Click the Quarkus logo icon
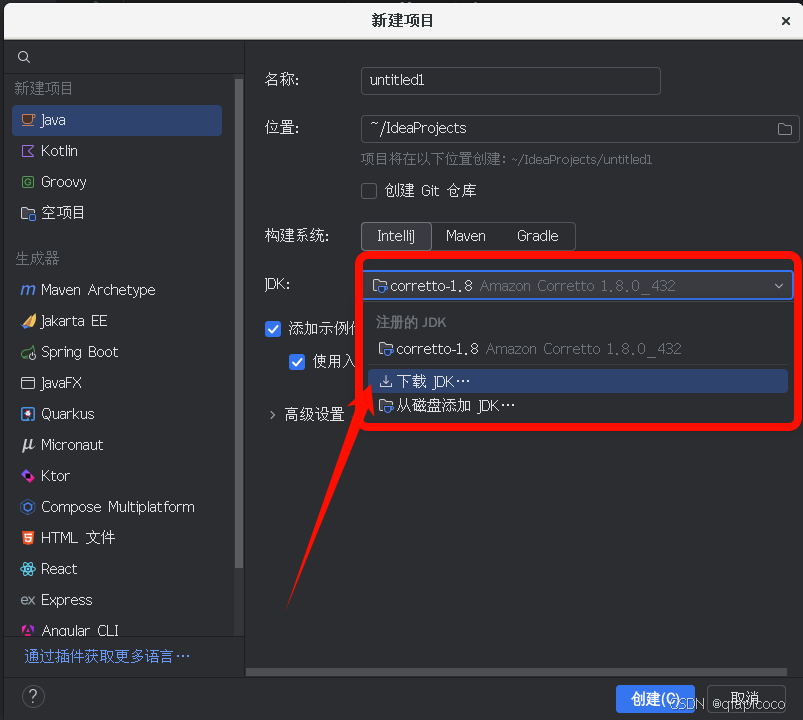Image resolution: width=803 pixels, height=720 pixels. (28, 414)
